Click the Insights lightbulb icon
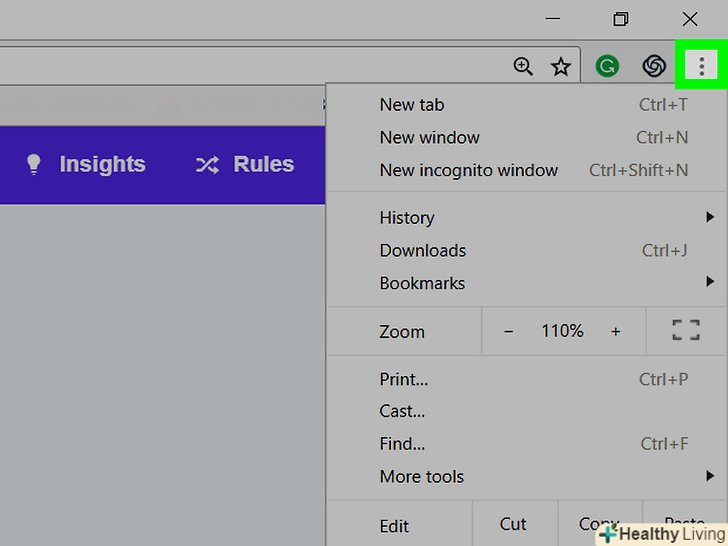 point(34,165)
